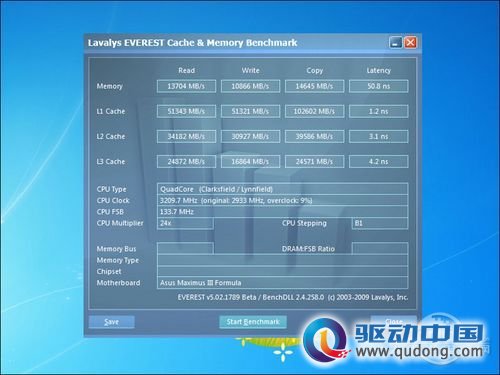Select L2 Cache write value 30927 MB/s
500x375 pixels.
tap(250, 136)
